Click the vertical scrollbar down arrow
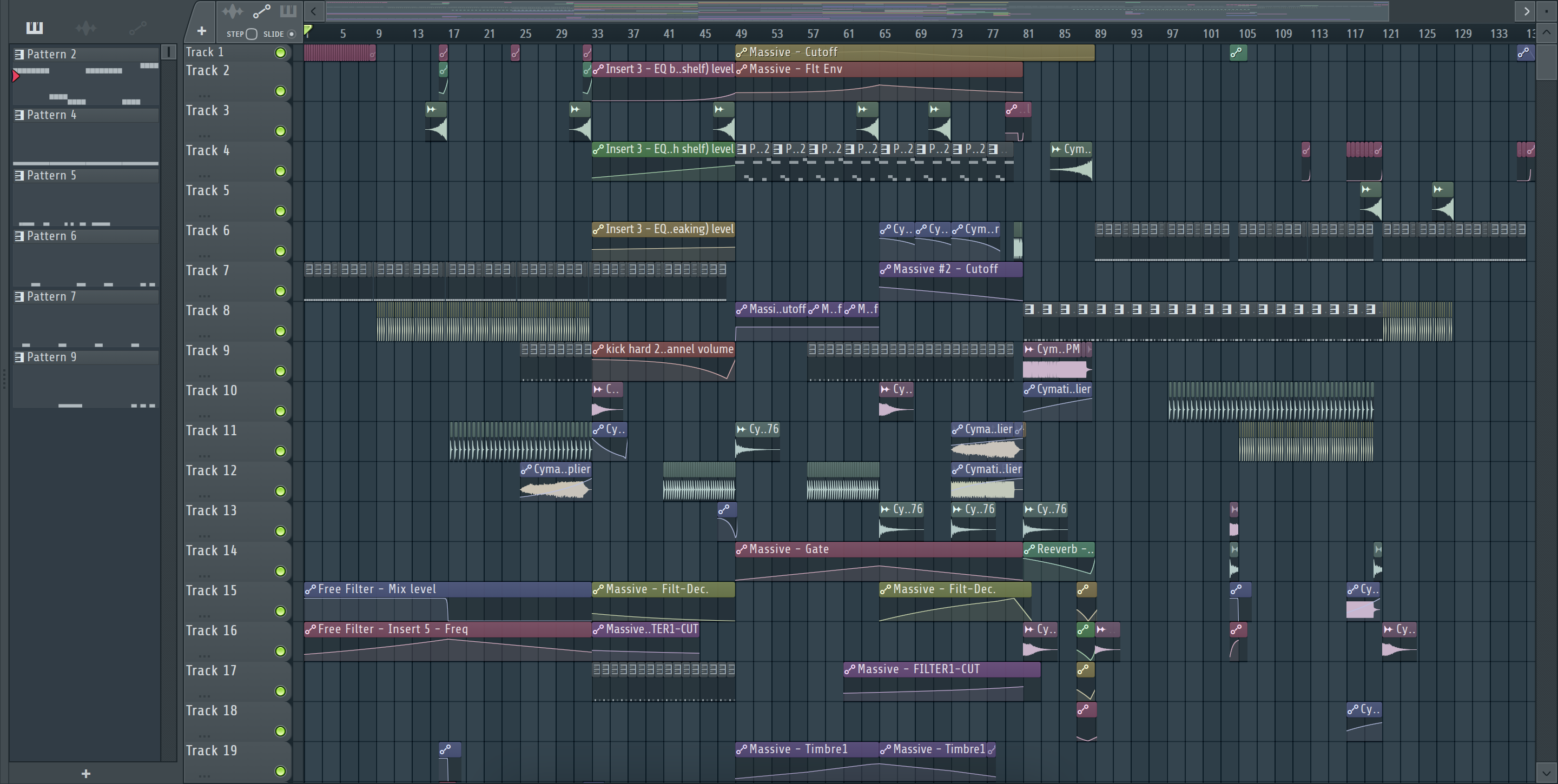This screenshot has width=1558, height=784. [1547, 772]
